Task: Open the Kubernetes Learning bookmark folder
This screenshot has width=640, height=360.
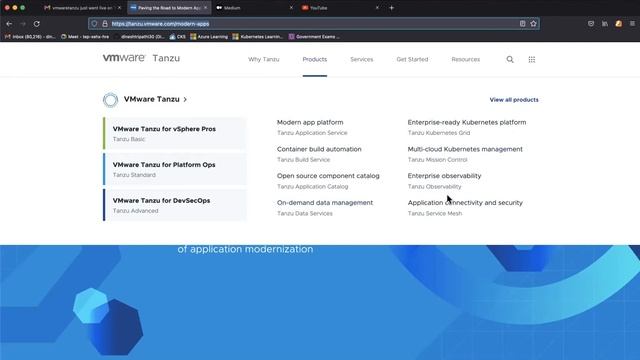Action: [x=258, y=37]
